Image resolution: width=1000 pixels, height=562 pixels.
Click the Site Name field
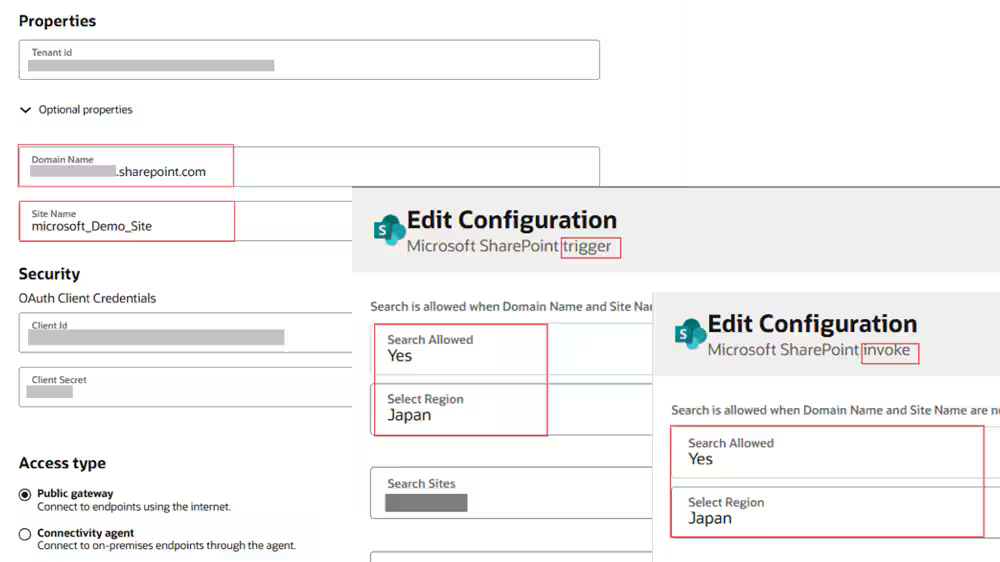coord(186,221)
